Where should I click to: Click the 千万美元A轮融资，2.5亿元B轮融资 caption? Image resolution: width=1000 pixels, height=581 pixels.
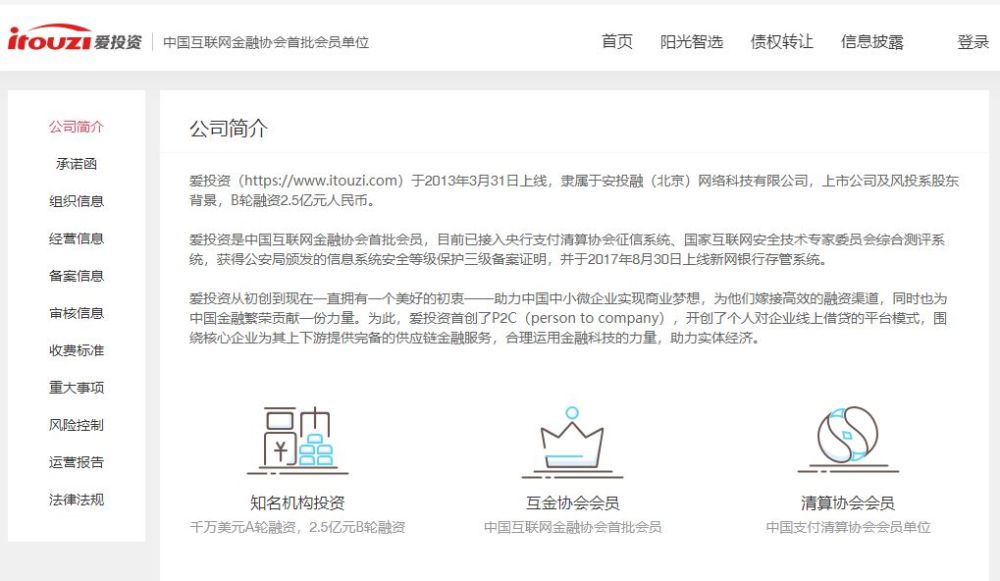[x=298, y=527]
